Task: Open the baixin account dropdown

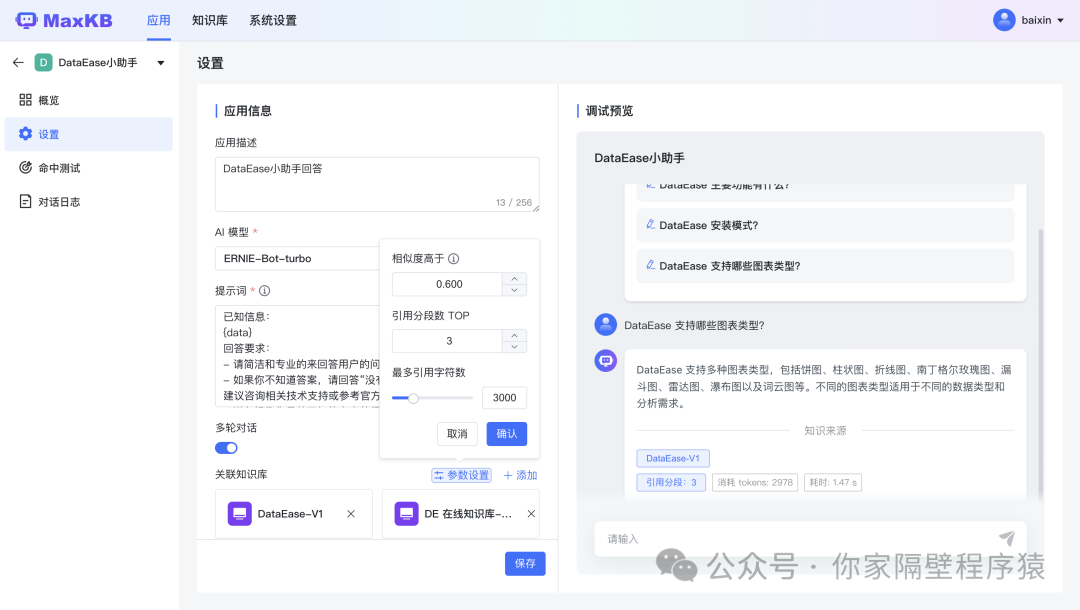Action: coord(1028,20)
